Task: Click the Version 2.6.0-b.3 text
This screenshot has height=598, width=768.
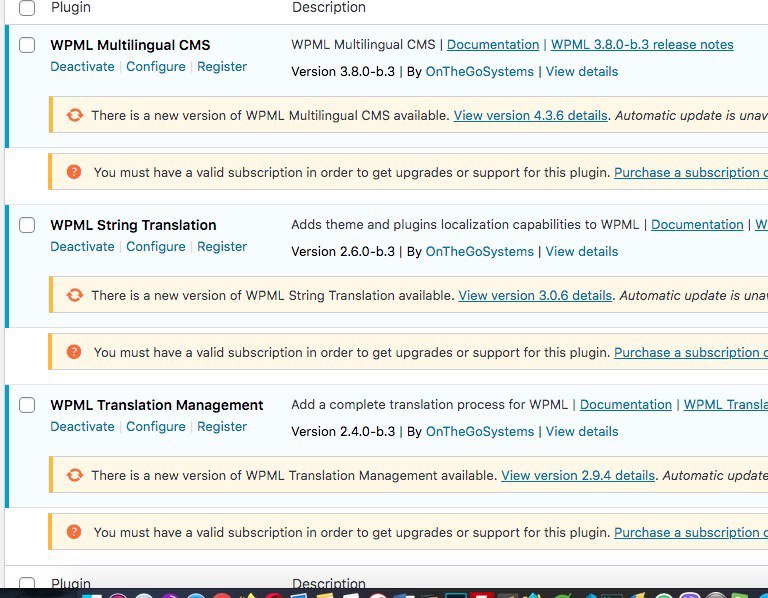Action: [x=343, y=251]
